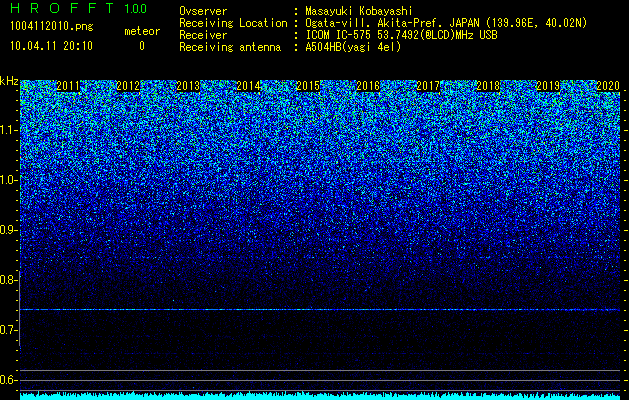Click the 0.6 kHz axis label
The width and height of the screenshot is (629, 400).
pyautogui.click(x=8, y=380)
